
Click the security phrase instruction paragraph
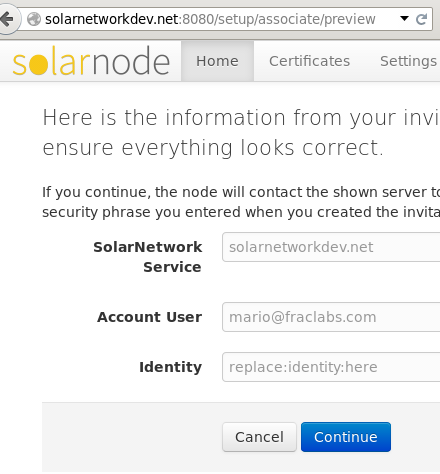click(241, 202)
